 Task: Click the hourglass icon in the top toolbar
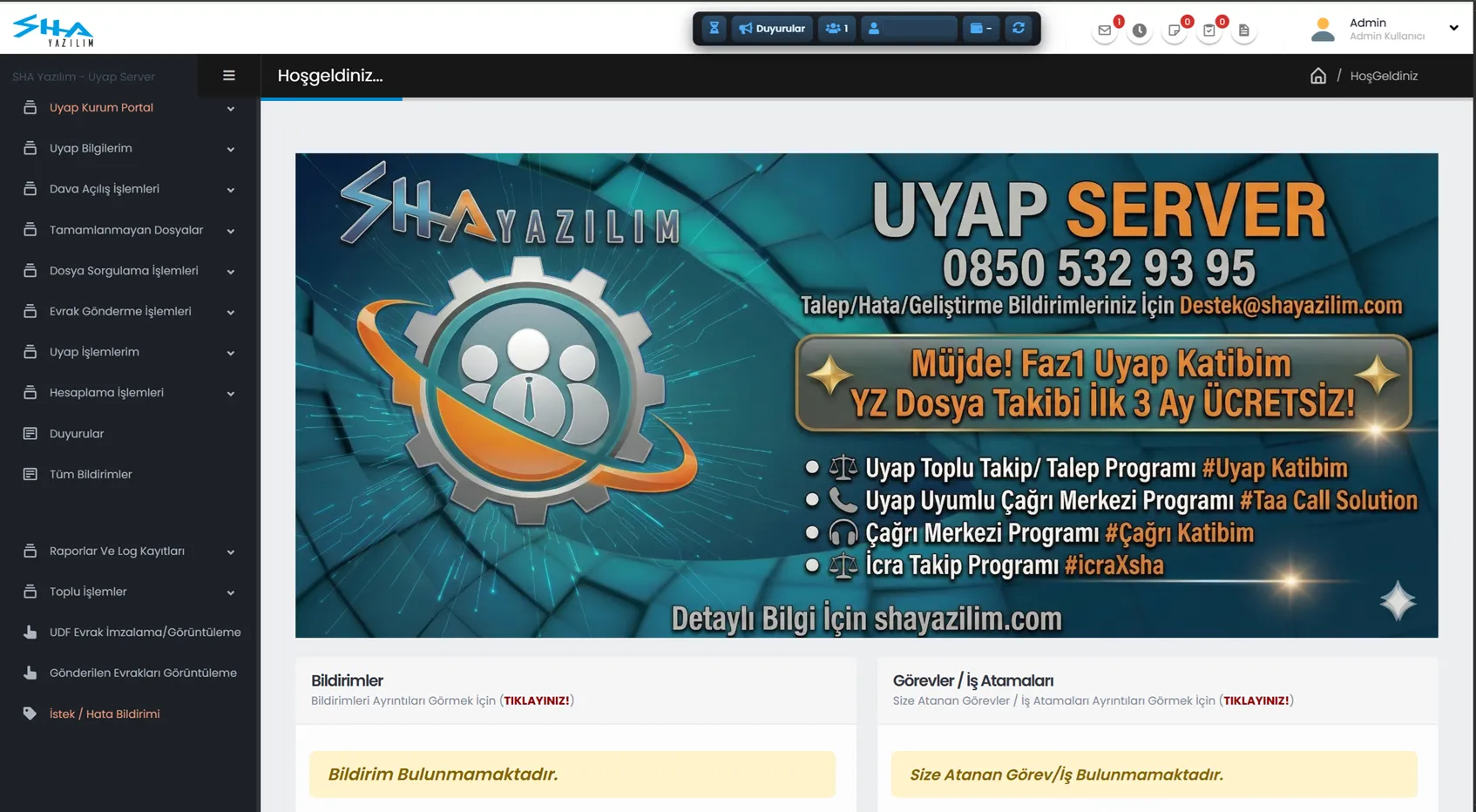tap(714, 28)
